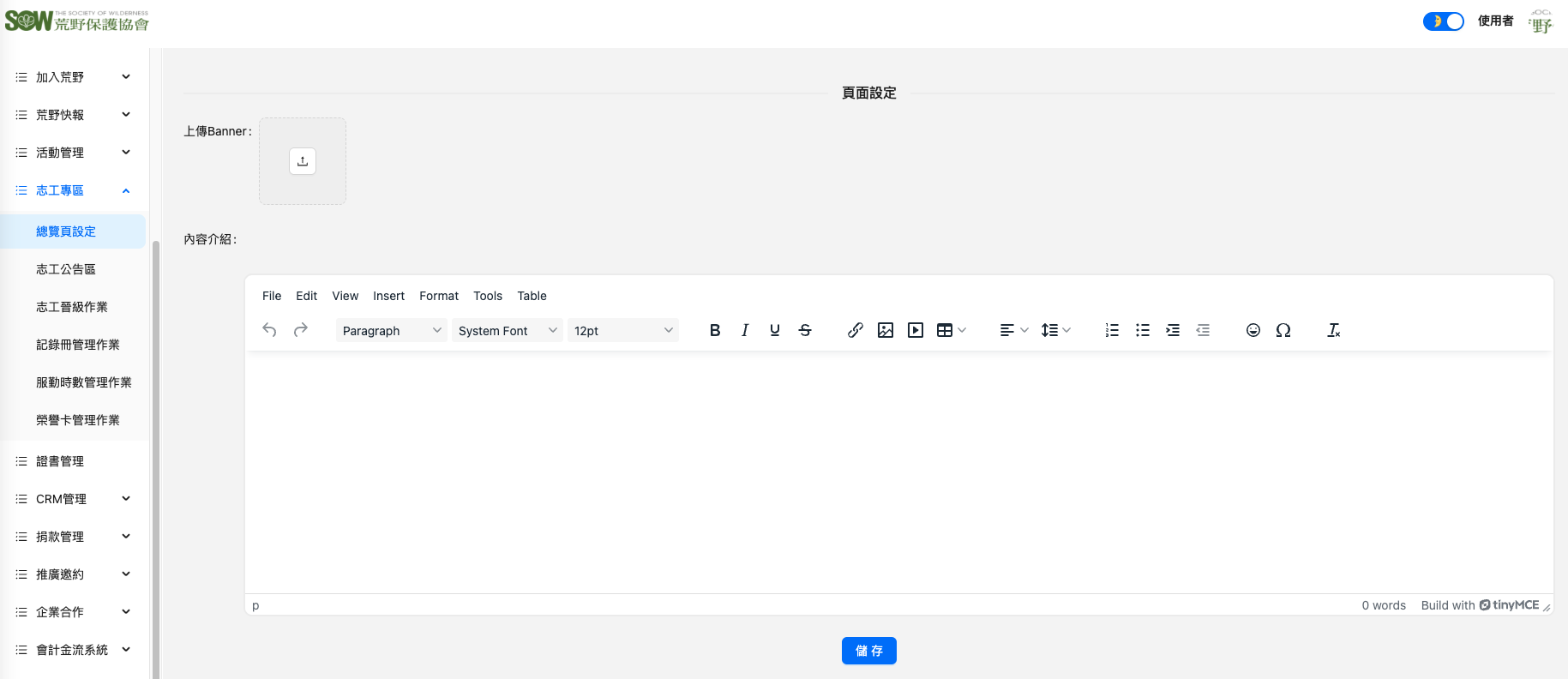This screenshot has width=1568, height=679.
Task: Click the insert media icon
Action: (916, 330)
